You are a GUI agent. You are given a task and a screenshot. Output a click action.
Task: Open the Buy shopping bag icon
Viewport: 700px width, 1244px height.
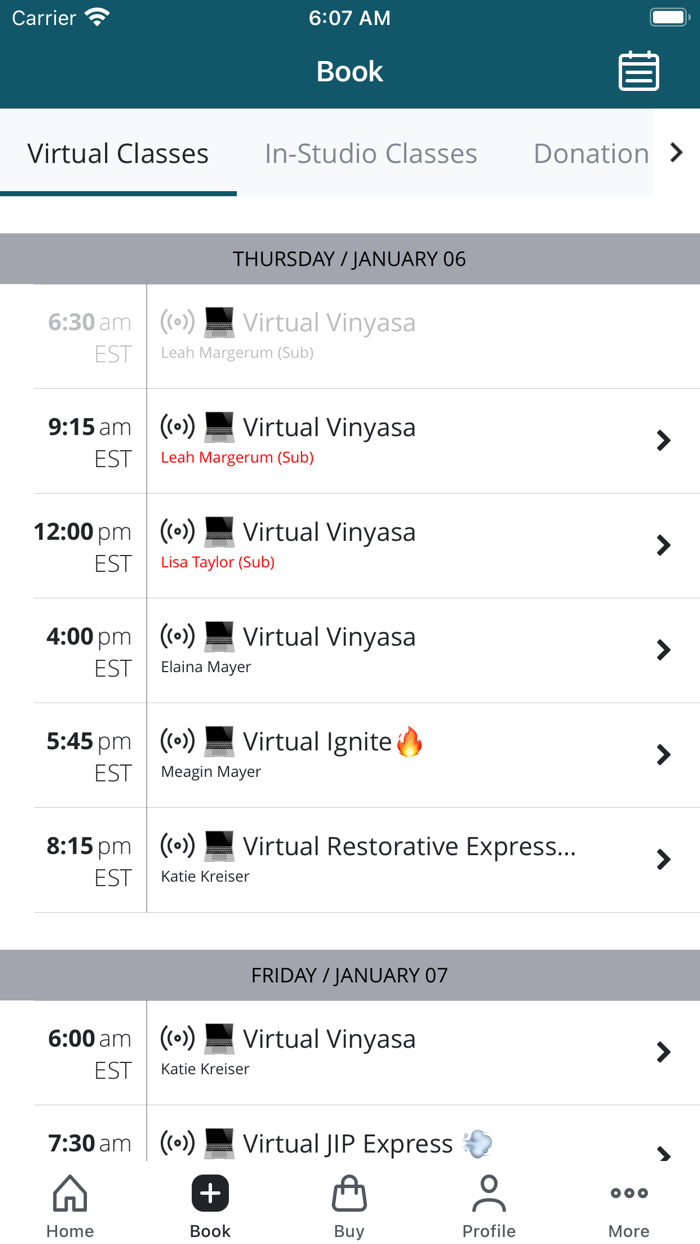tap(349, 1194)
